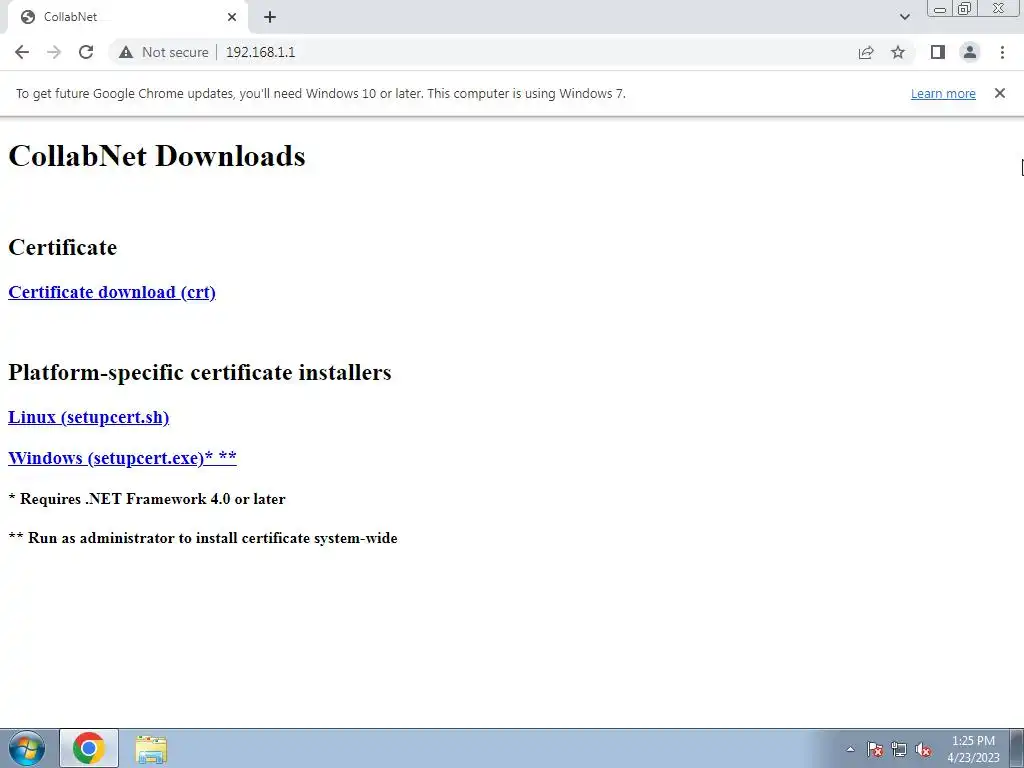Open the Windows Start menu
This screenshot has height=768, width=1024.
(27, 748)
